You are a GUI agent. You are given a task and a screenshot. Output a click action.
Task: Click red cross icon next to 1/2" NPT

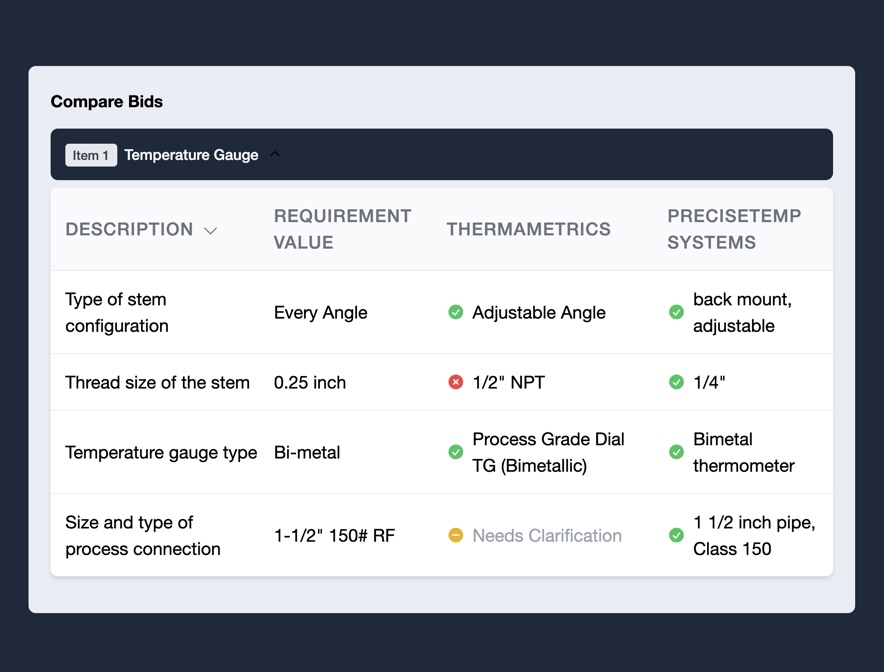point(456,382)
